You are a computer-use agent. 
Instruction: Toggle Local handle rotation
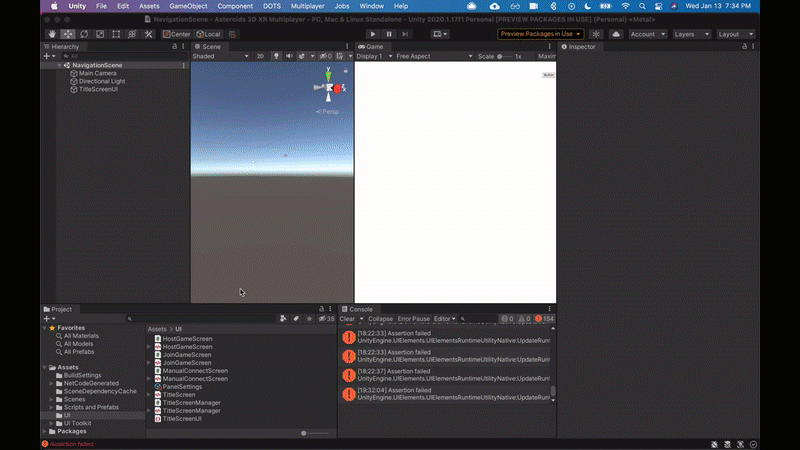pyautogui.click(x=209, y=34)
